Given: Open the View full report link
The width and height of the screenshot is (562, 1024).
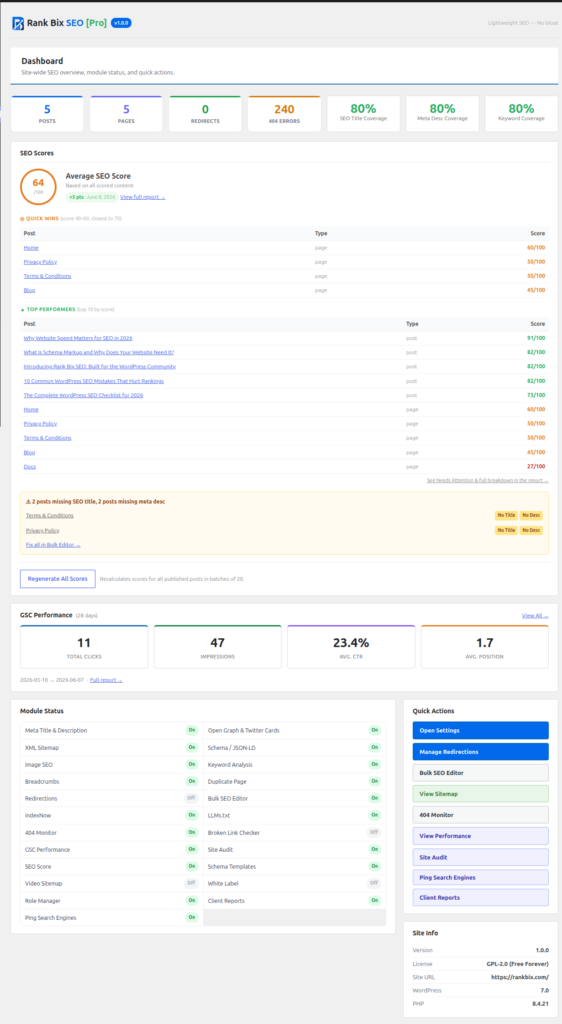Looking at the screenshot, I should 142,197.
